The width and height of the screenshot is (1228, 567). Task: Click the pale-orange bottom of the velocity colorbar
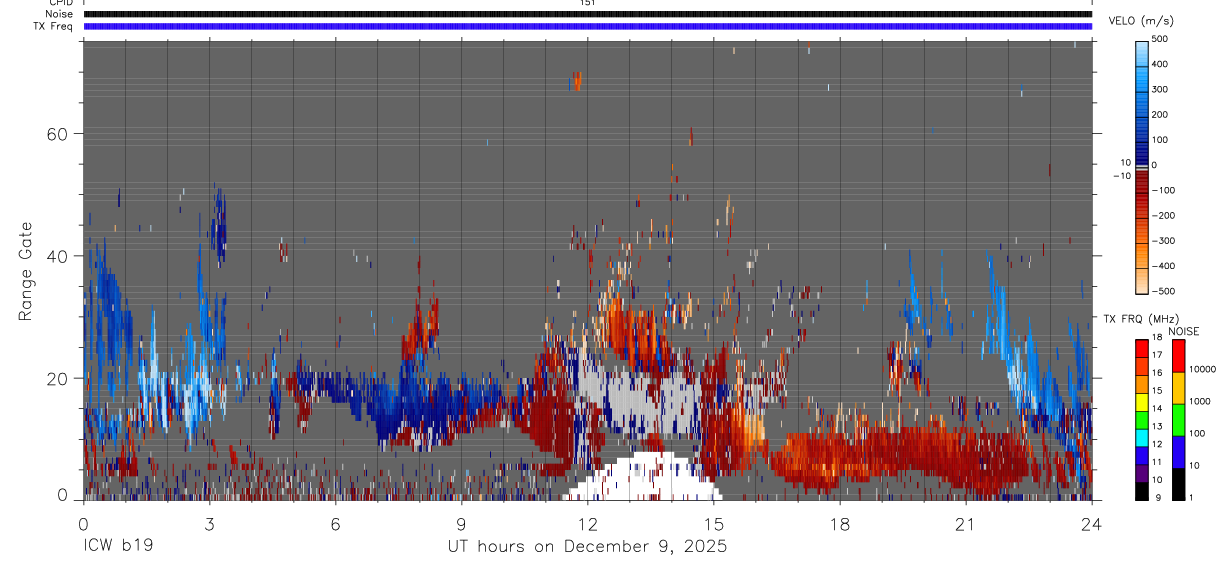tap(1141, 280)
